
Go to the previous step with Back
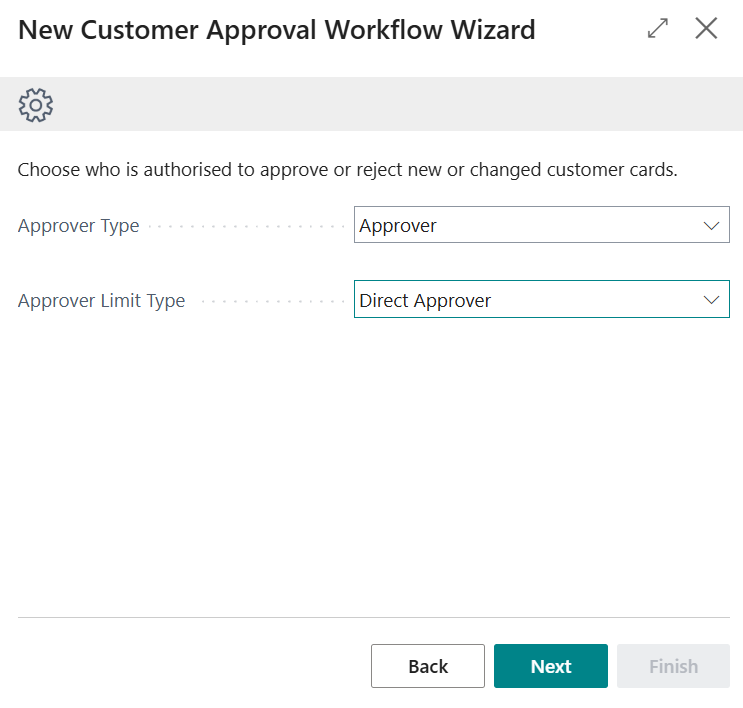(428, 666)
